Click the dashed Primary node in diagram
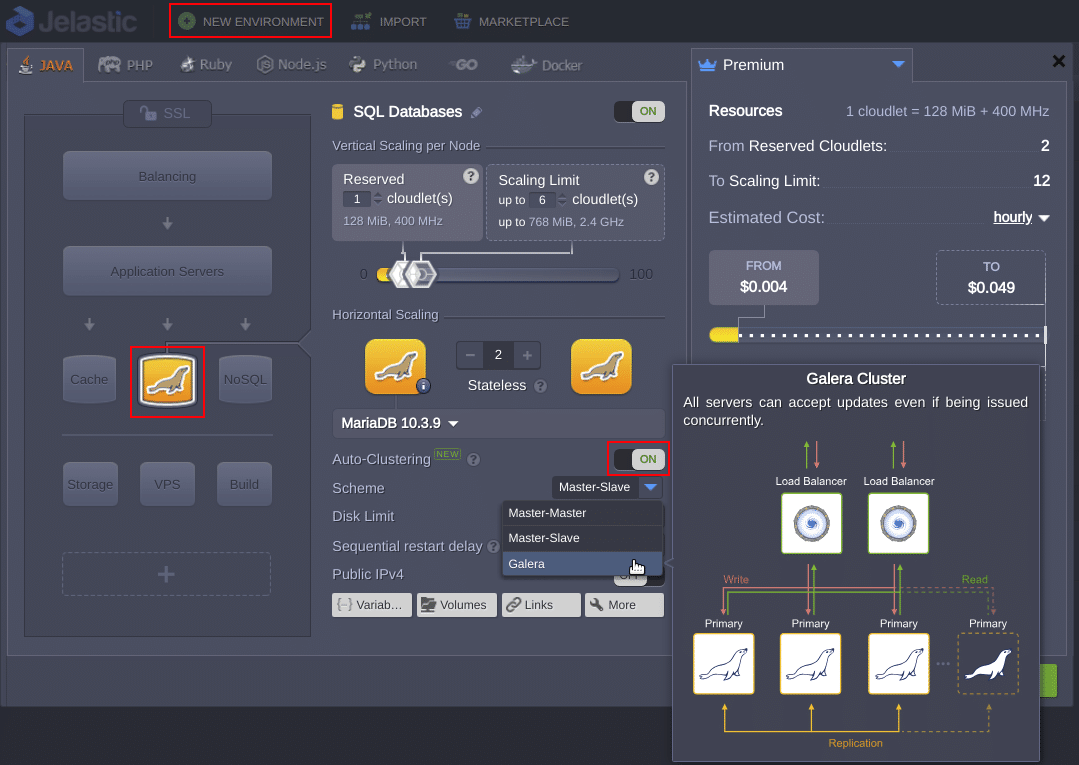 988,664
